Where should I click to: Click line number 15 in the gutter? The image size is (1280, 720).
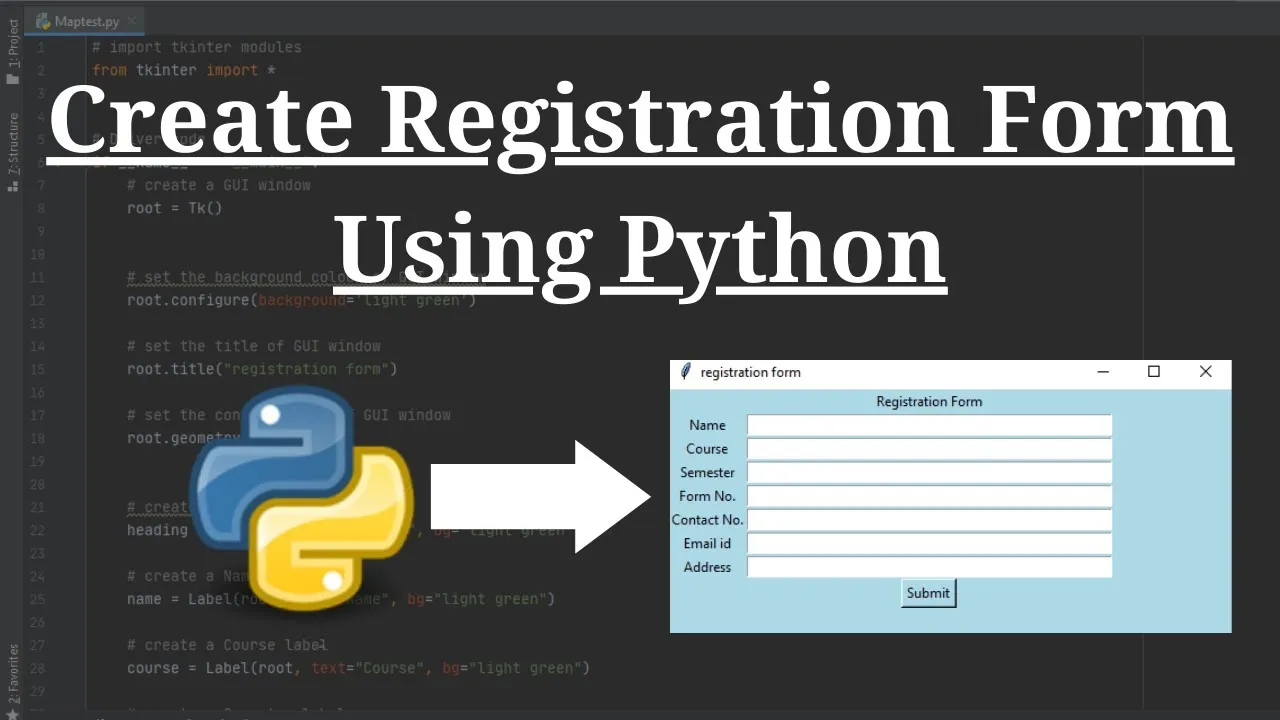point(38,369)
